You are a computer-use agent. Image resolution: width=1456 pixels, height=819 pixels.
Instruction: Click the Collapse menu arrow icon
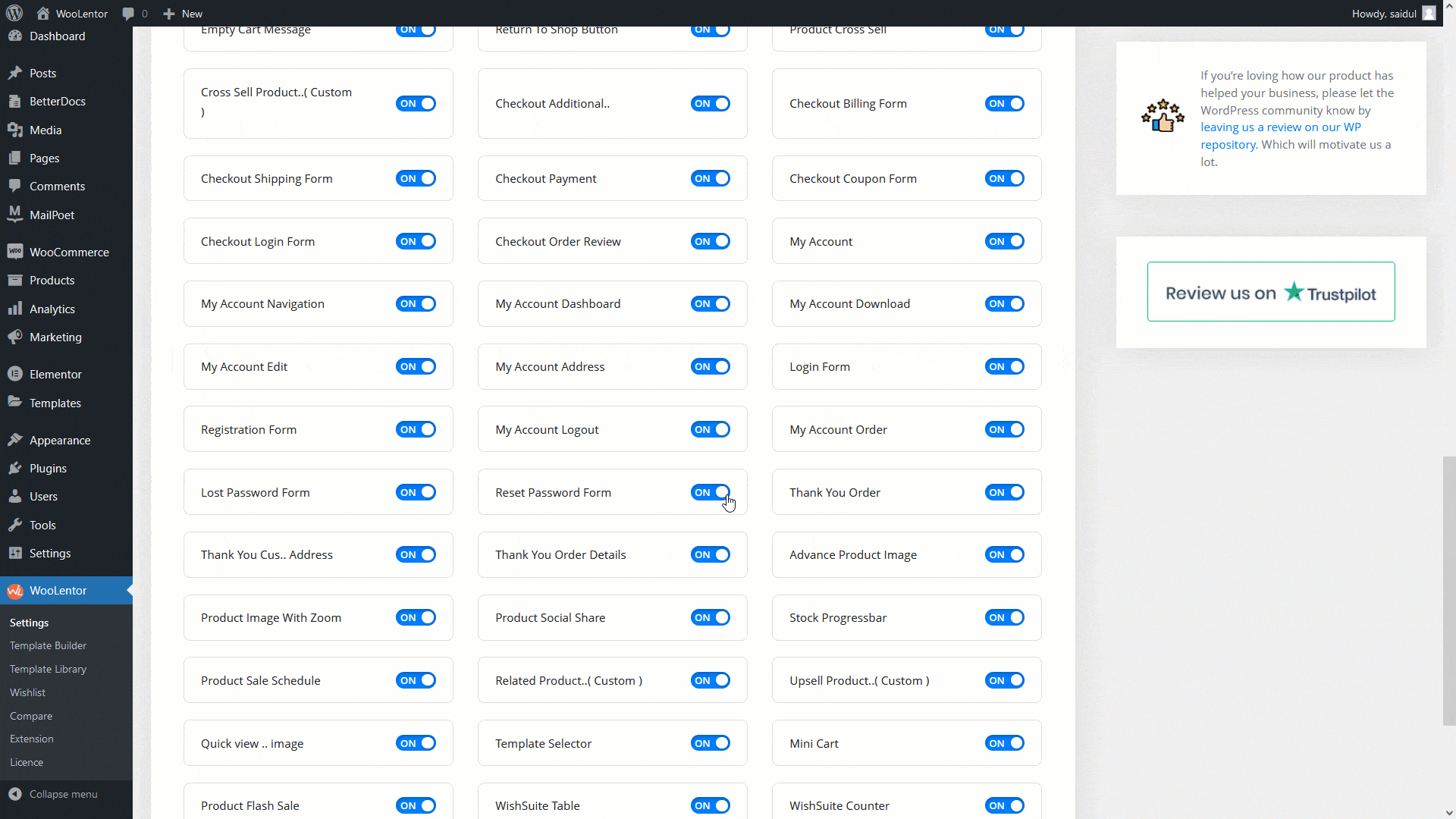coord(15,794)
